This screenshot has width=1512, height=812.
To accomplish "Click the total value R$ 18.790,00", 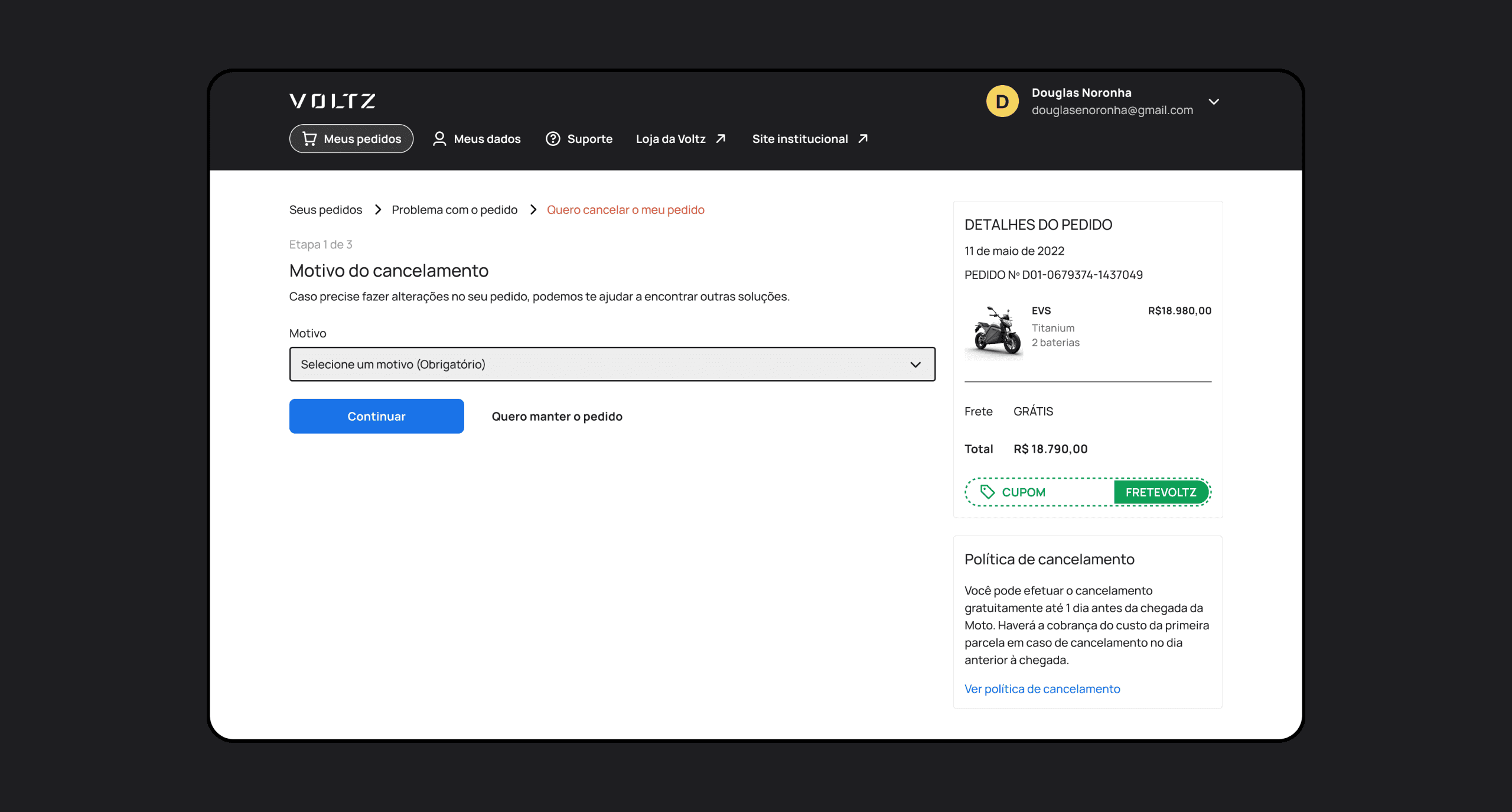I will (x=1051, y=449).
